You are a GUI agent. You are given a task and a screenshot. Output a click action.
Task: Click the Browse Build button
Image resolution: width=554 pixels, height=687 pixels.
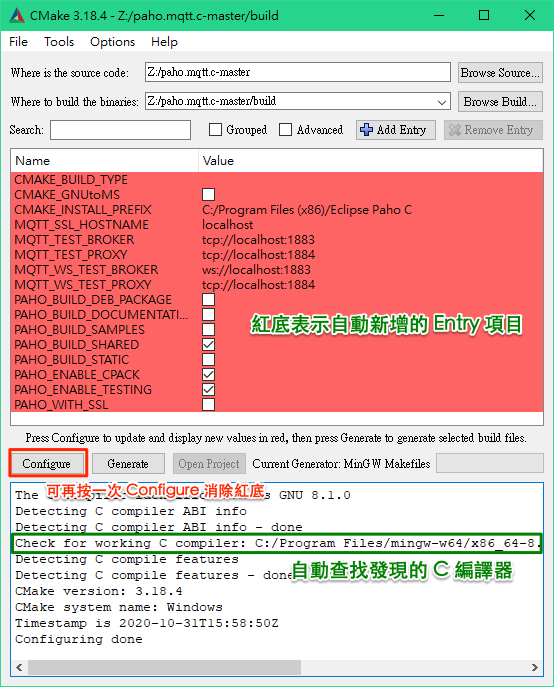(500, 102)
